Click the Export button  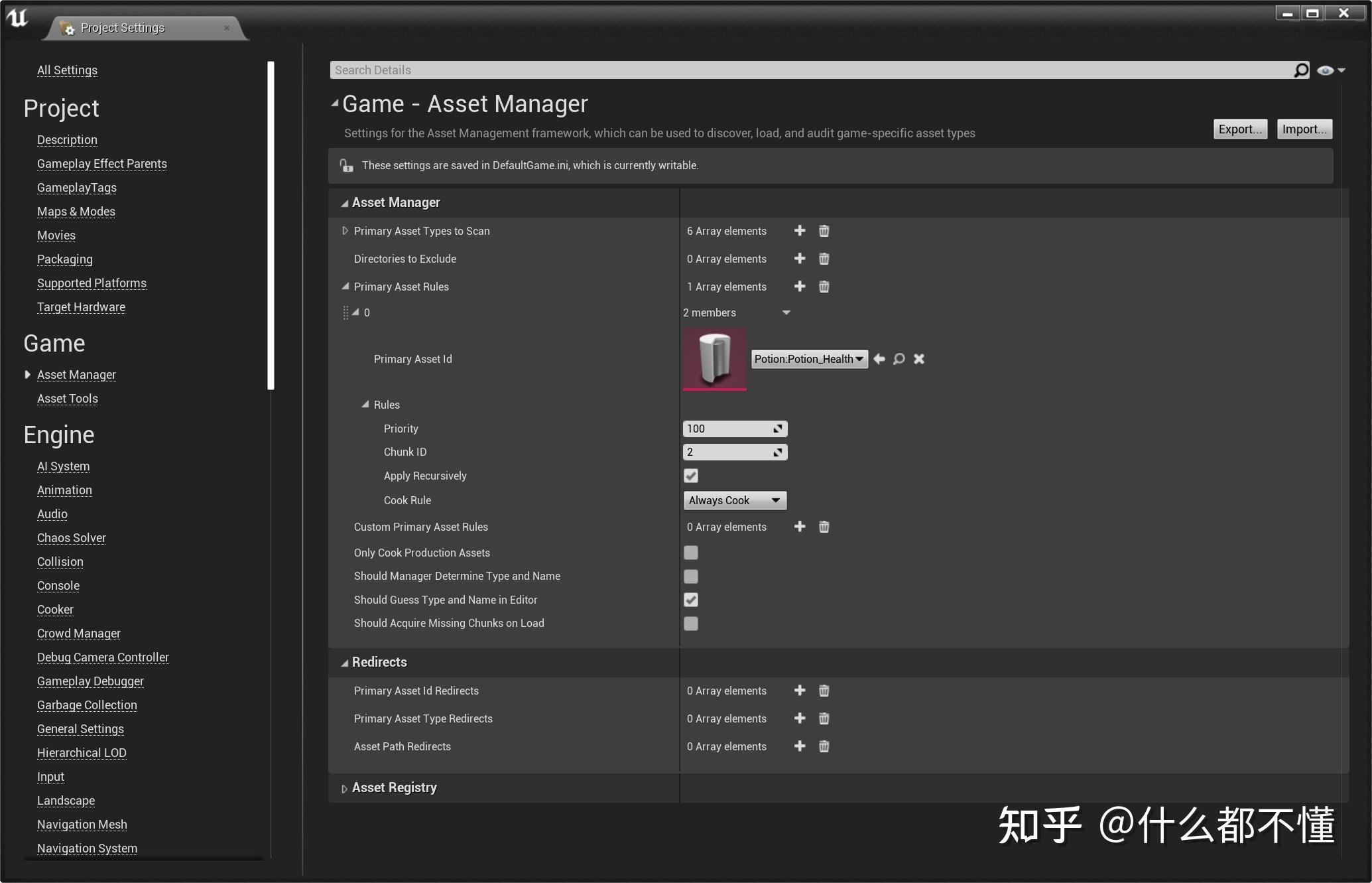tap(1239, 129)
